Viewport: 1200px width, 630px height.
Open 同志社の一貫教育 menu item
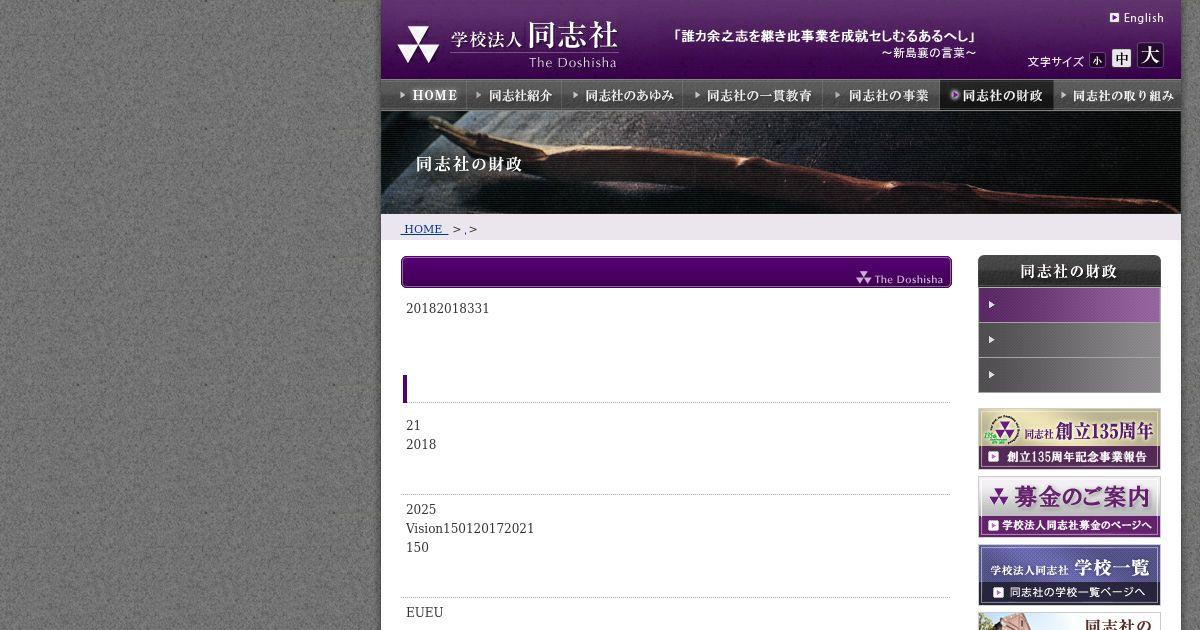753,95
